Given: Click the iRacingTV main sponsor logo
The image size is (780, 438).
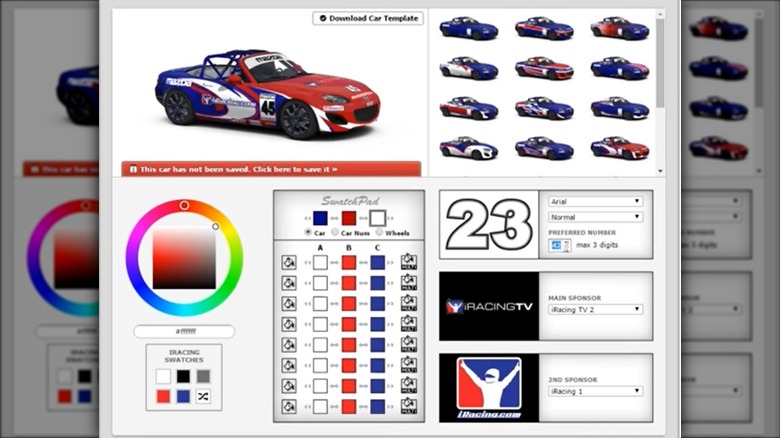Looking at the screenshot, I should pyautogui.click(x=489, y=306).
